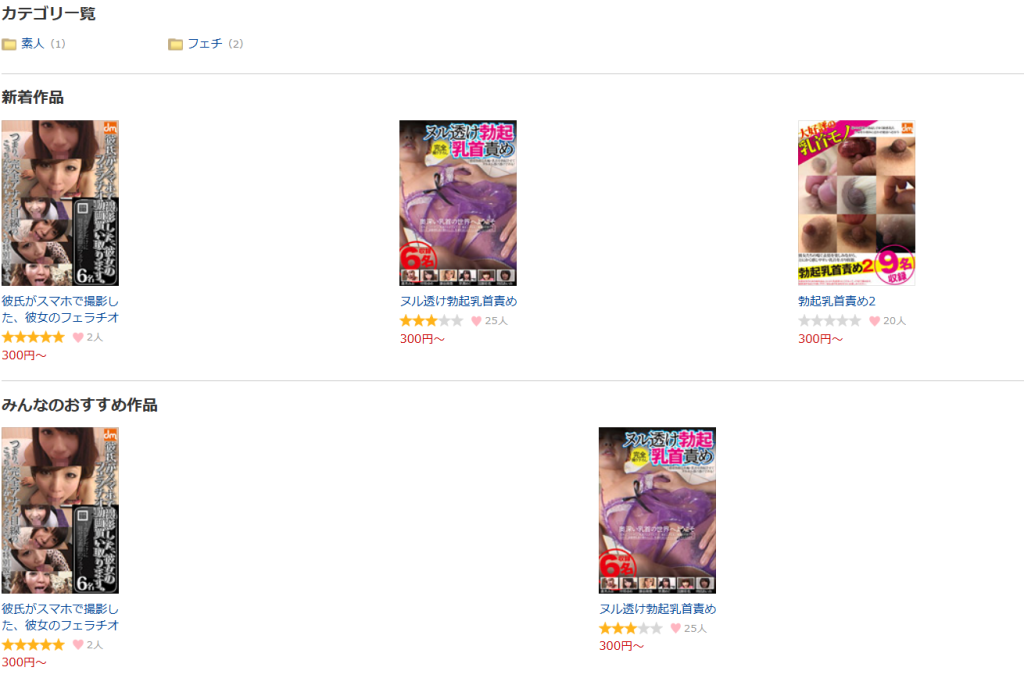The height and width of the screenshot is (678, 1024).
Task: Click the 25人 heart icon in みんなのおすすめ作品
Action: click(x=675, y=628)
